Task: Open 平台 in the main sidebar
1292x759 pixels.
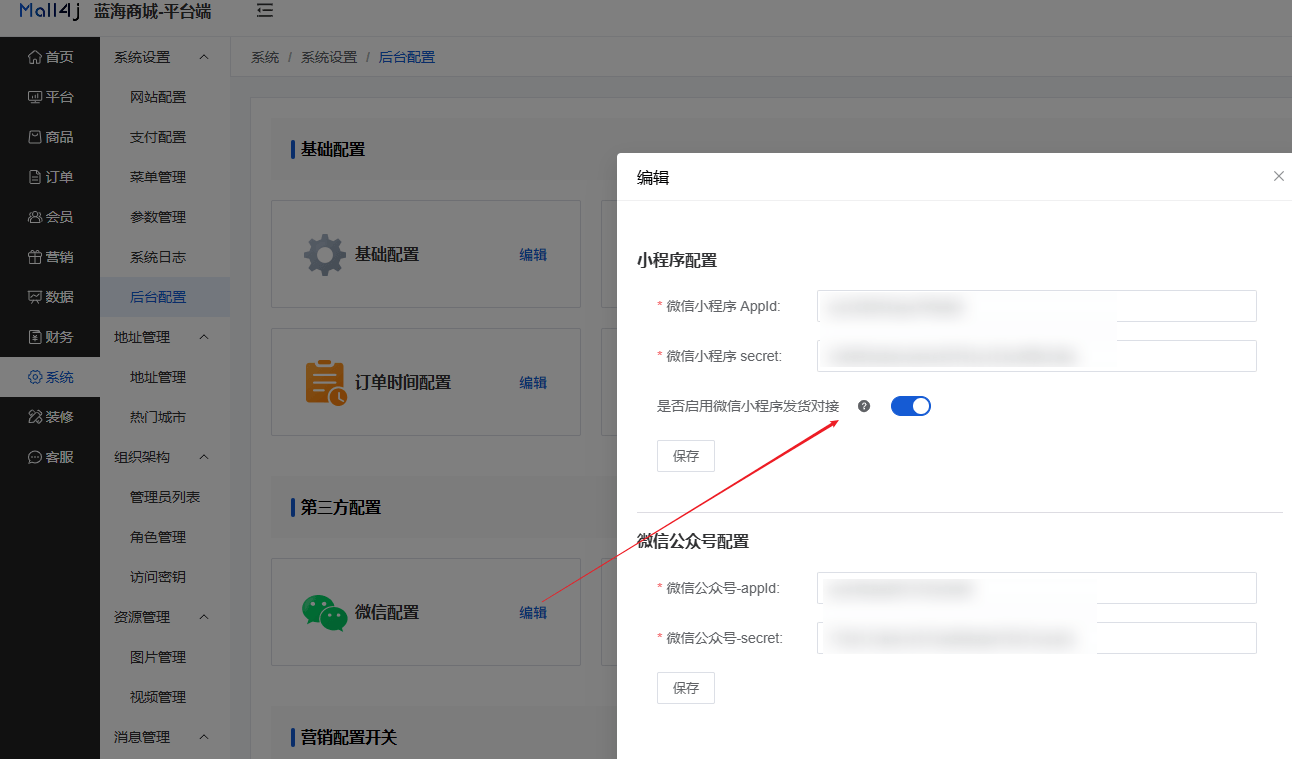Action: click(50, 97)
